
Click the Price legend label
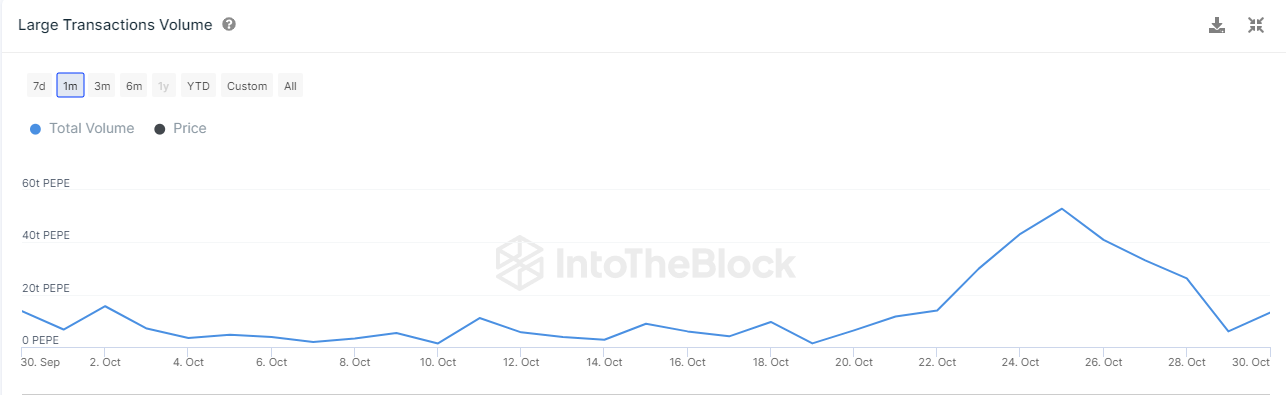[x=190, y=128]
